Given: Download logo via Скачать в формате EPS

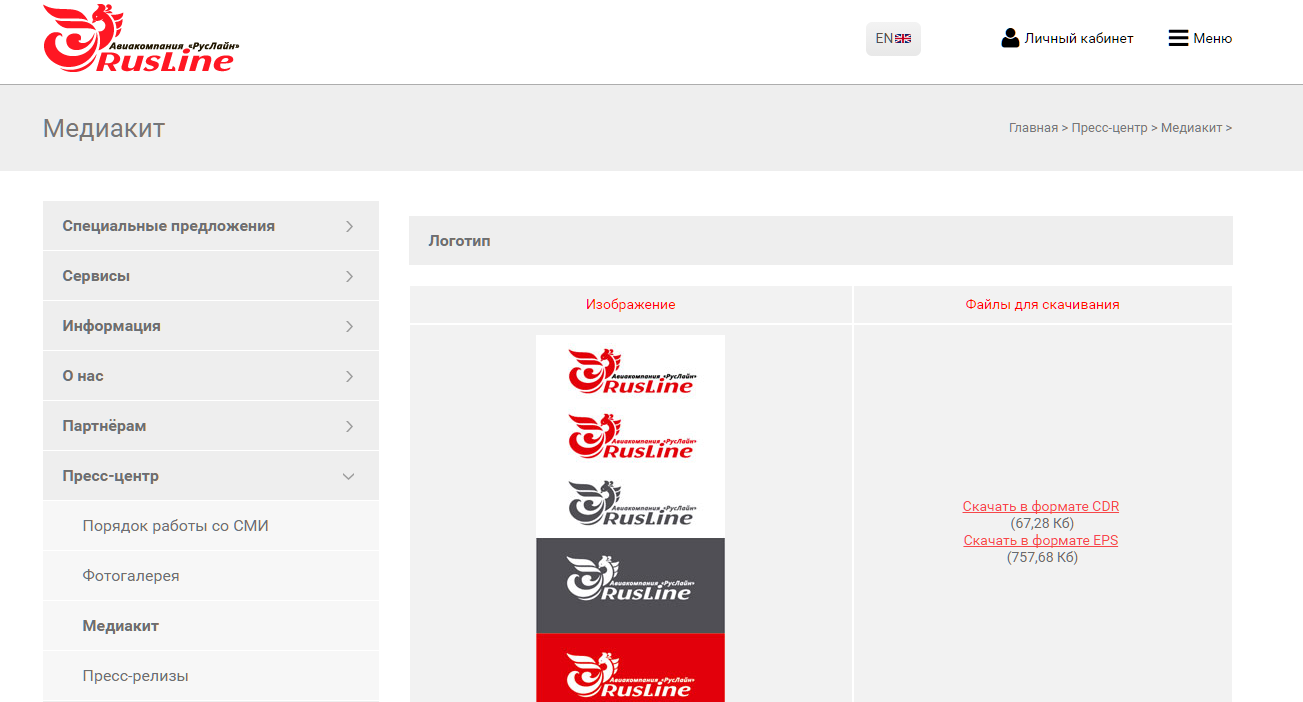Looking at the screenshot, I should (x=1041, y=540).
